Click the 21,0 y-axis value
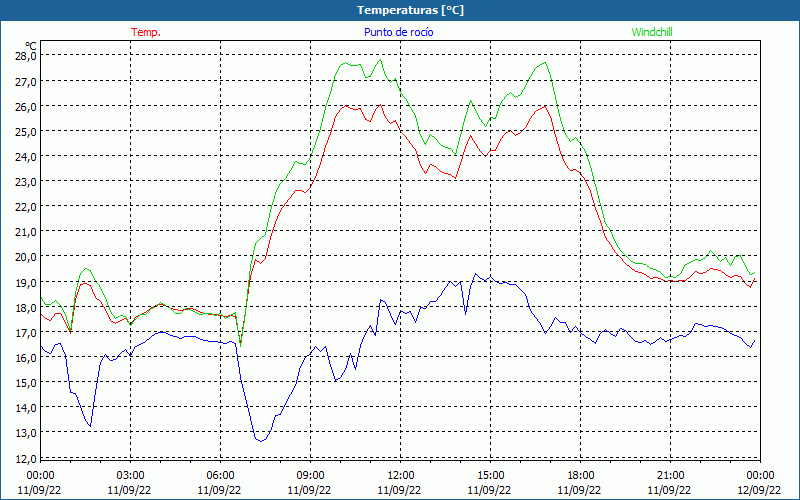800x500 pixels. point(25,232)
